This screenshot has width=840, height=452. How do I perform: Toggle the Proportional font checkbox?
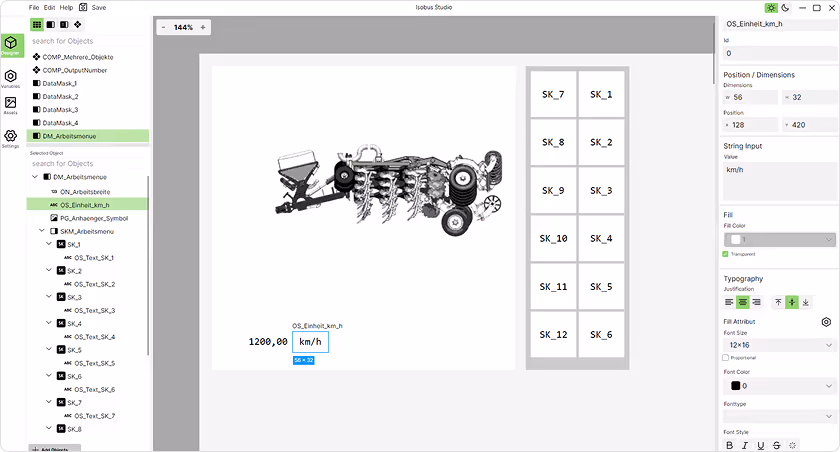[x=725, y=358]
